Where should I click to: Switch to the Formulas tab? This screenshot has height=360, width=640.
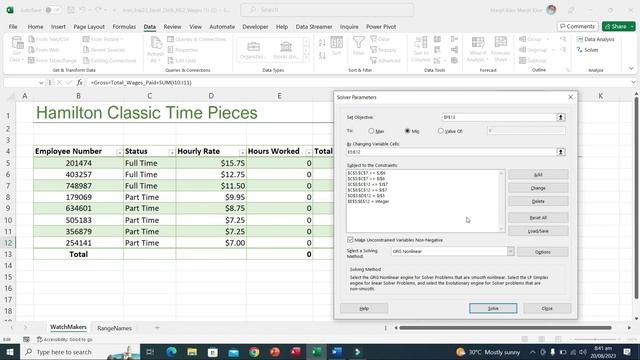pyautogui.click(x=124, y=27)
